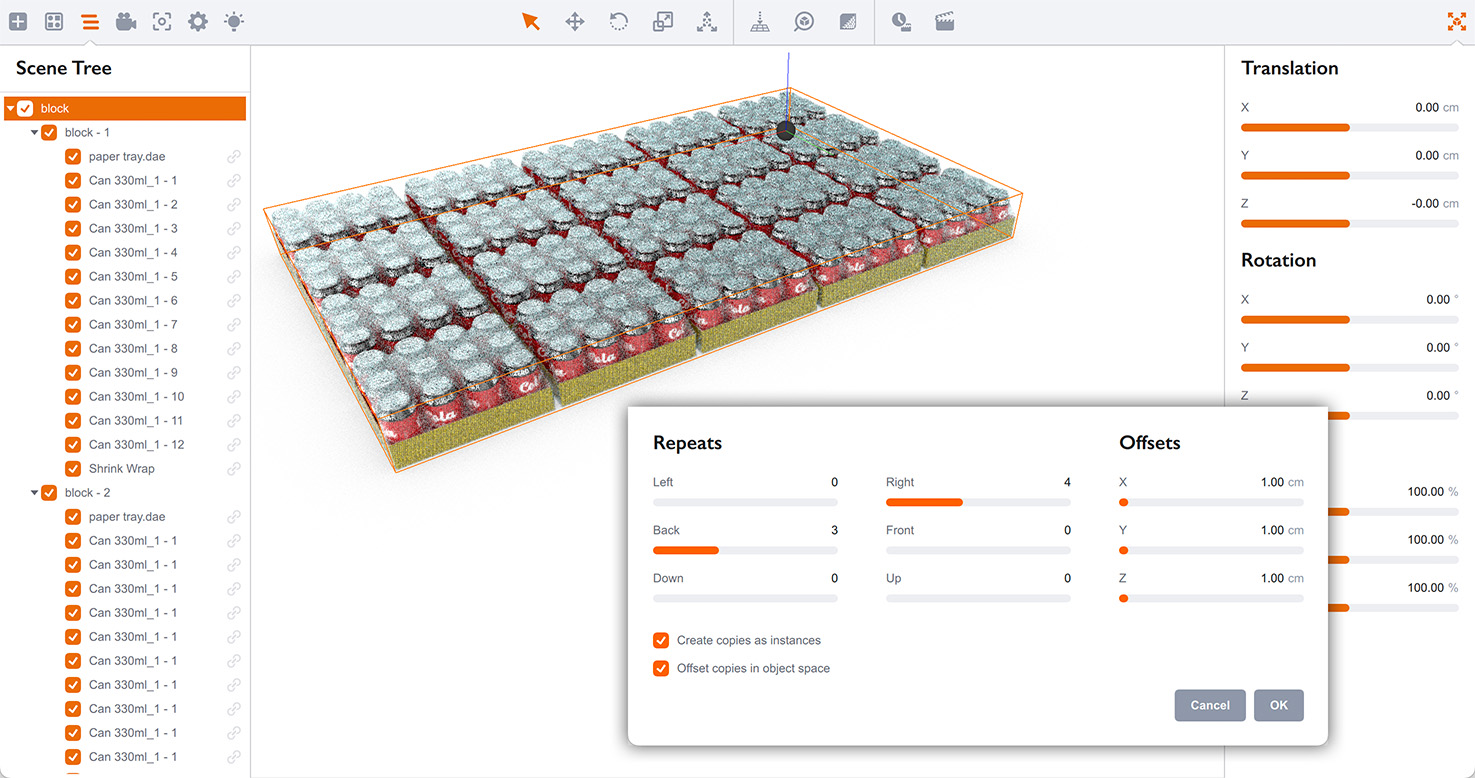Click the Translation Z value -0.00
This screenshot has height=778, width=1475.
pos(1425,203)
